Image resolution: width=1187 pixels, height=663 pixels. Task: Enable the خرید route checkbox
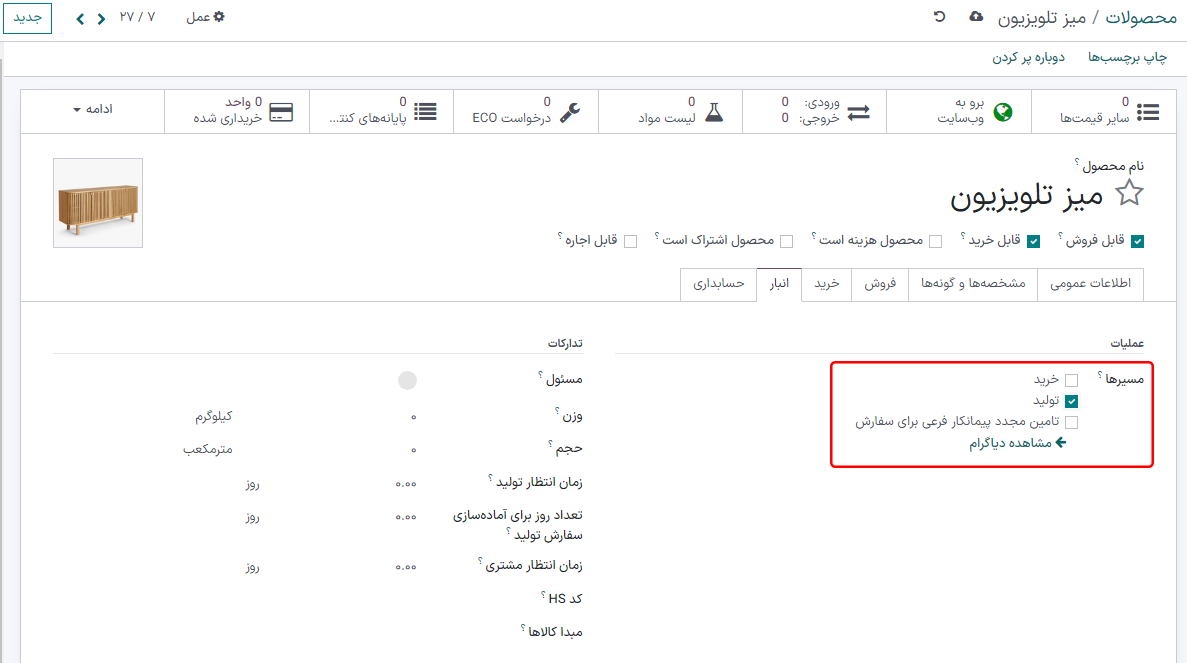pos(1073,380)
